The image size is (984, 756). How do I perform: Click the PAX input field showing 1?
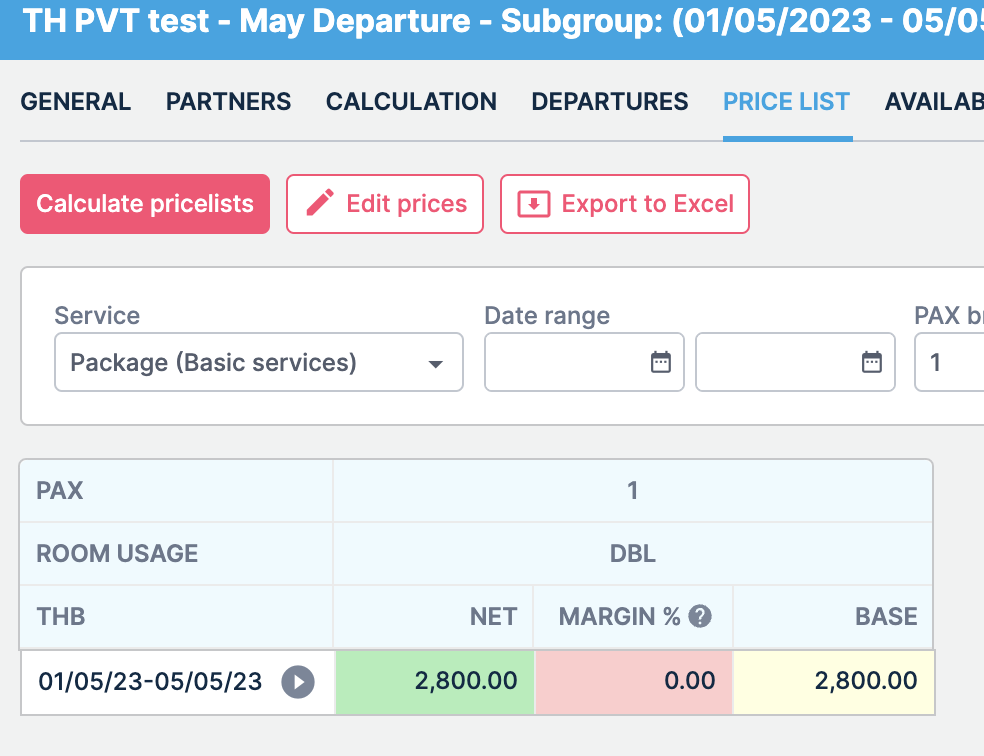(x=949, y=362)
